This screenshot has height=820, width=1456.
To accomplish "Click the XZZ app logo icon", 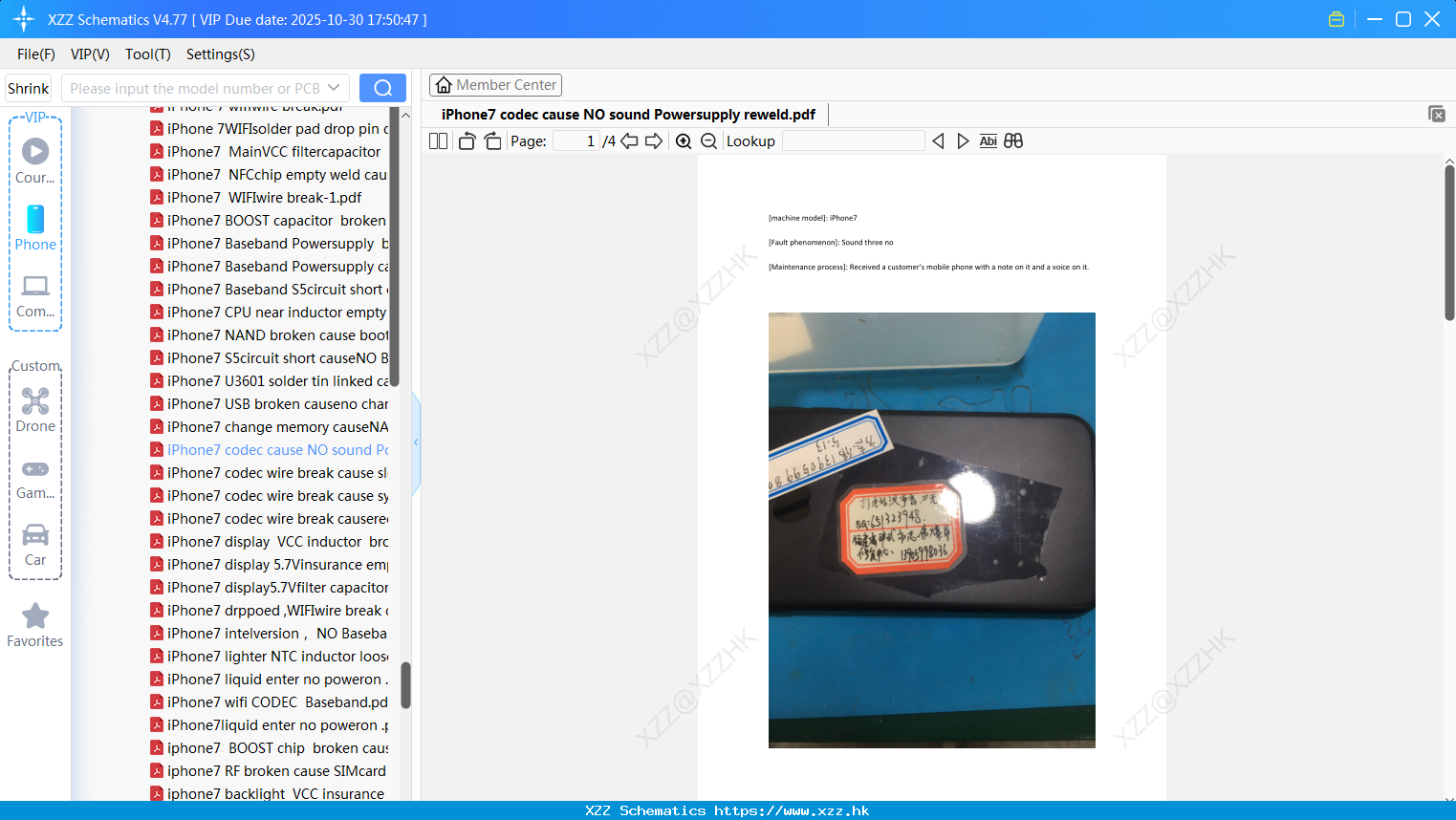I will pyautogui.click(x=24, y=19).
